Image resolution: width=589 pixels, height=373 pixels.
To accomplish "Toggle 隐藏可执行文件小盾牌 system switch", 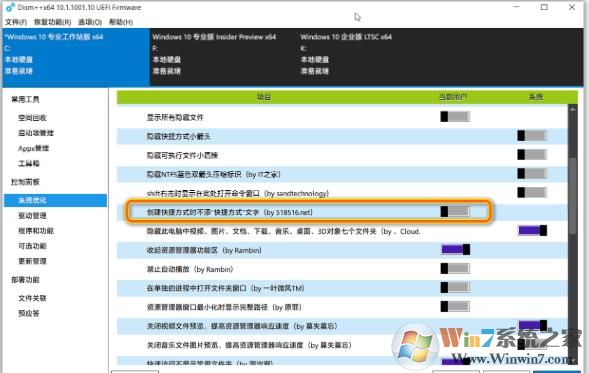I will coord(532,154).
